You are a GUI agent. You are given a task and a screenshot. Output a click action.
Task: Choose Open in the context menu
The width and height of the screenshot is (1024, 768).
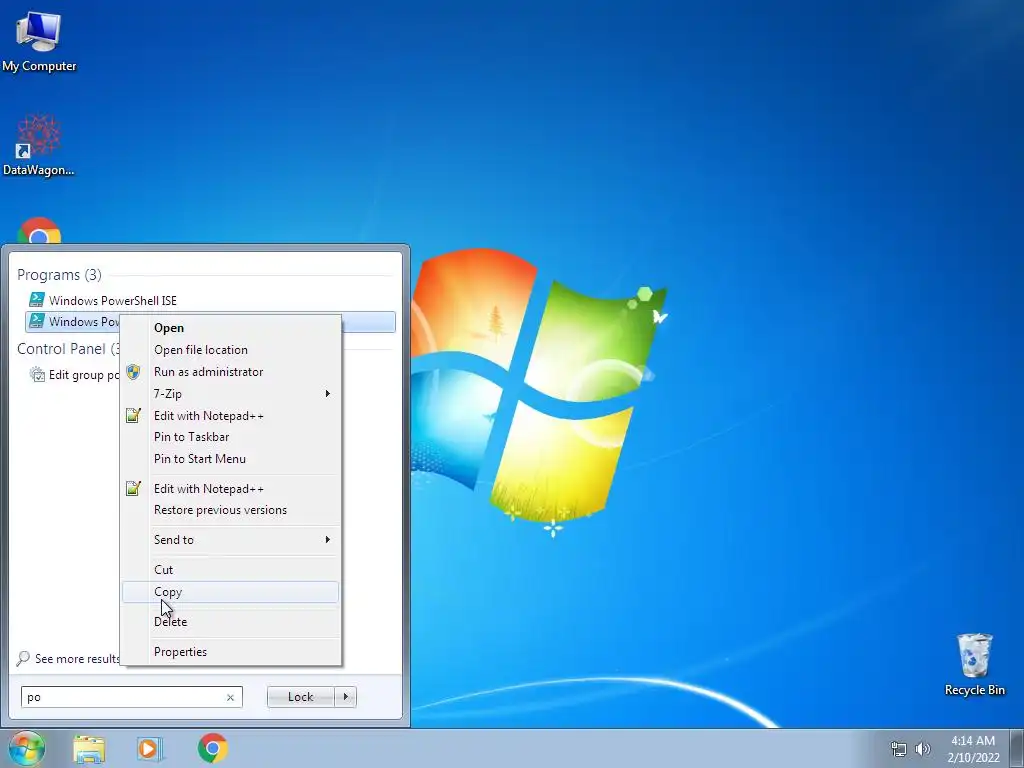tap(231, 328)
